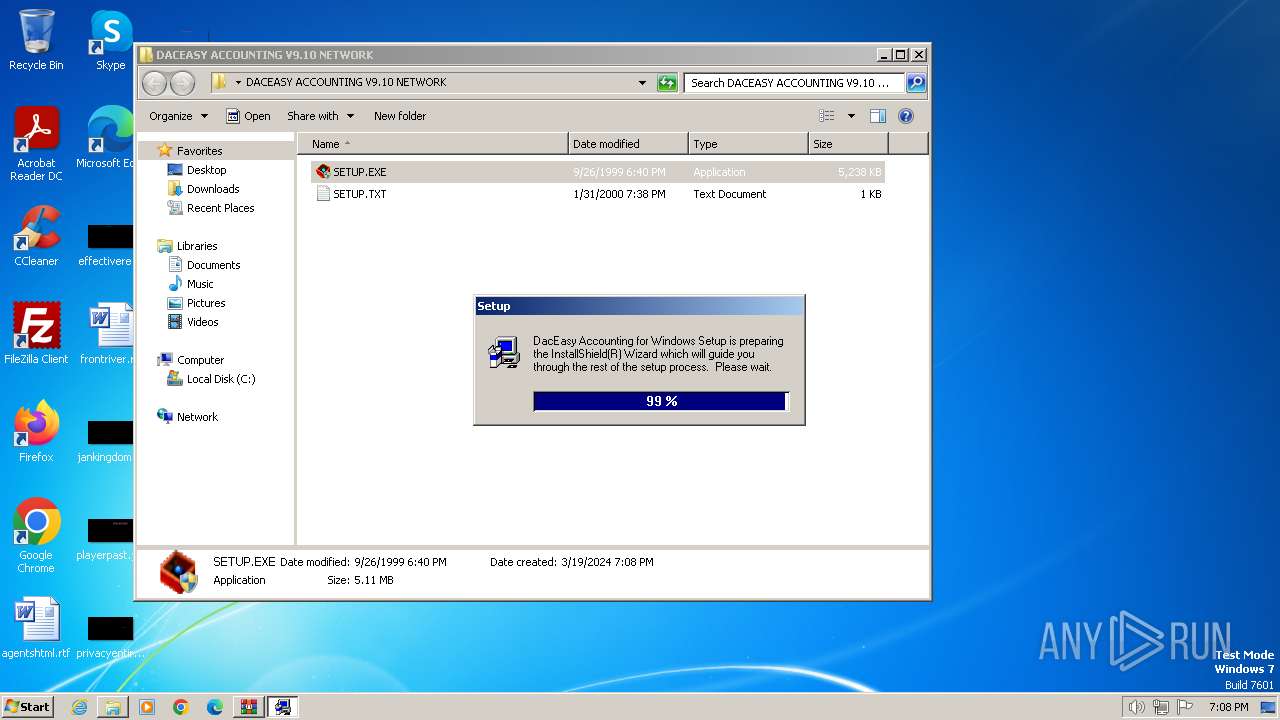The height and width of the screenshot is (720, 1280).
Task: Open Pictures library in navigation pane
Action: click(x=206, y=303)
